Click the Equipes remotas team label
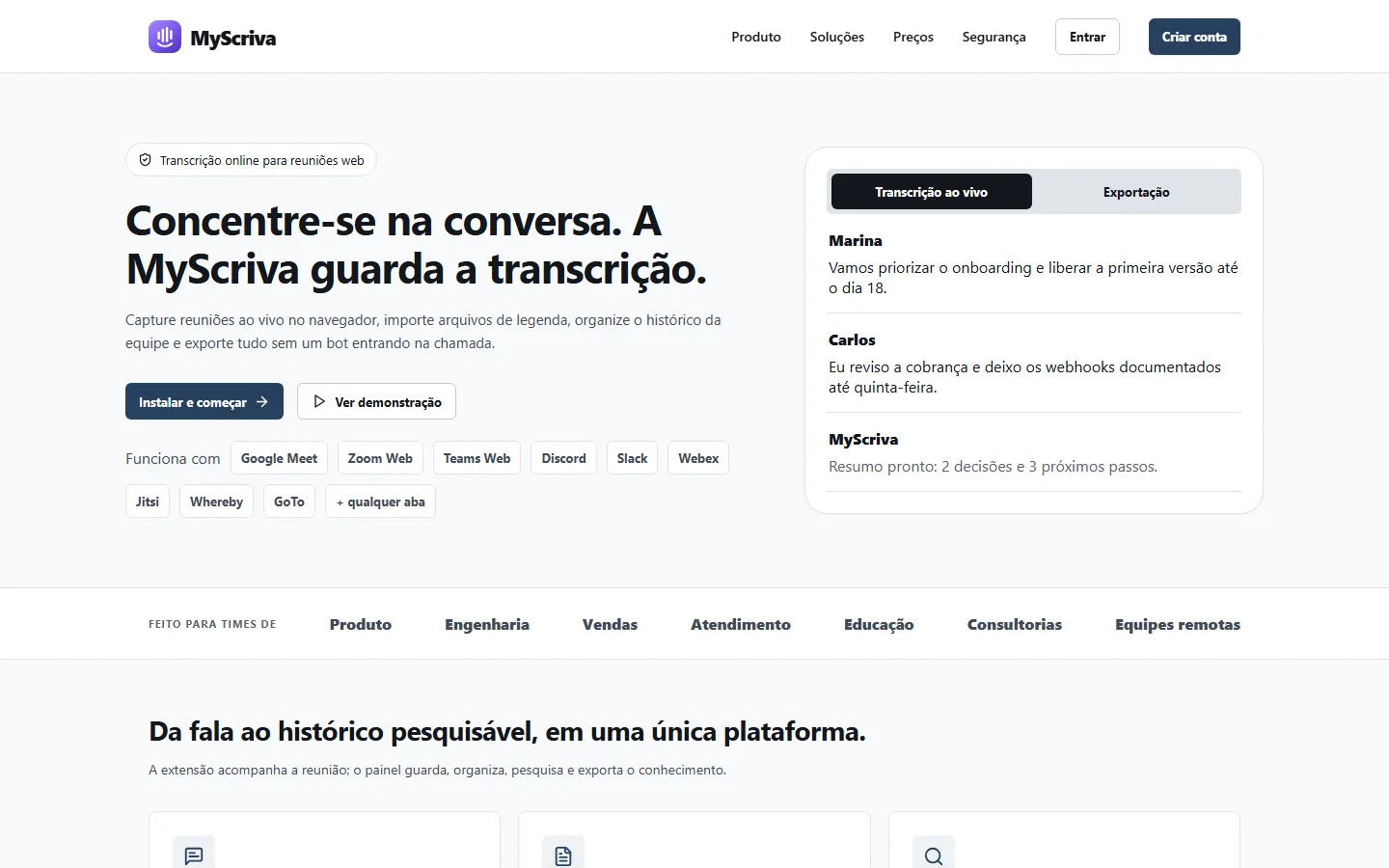 click(x=1178, y=624)
